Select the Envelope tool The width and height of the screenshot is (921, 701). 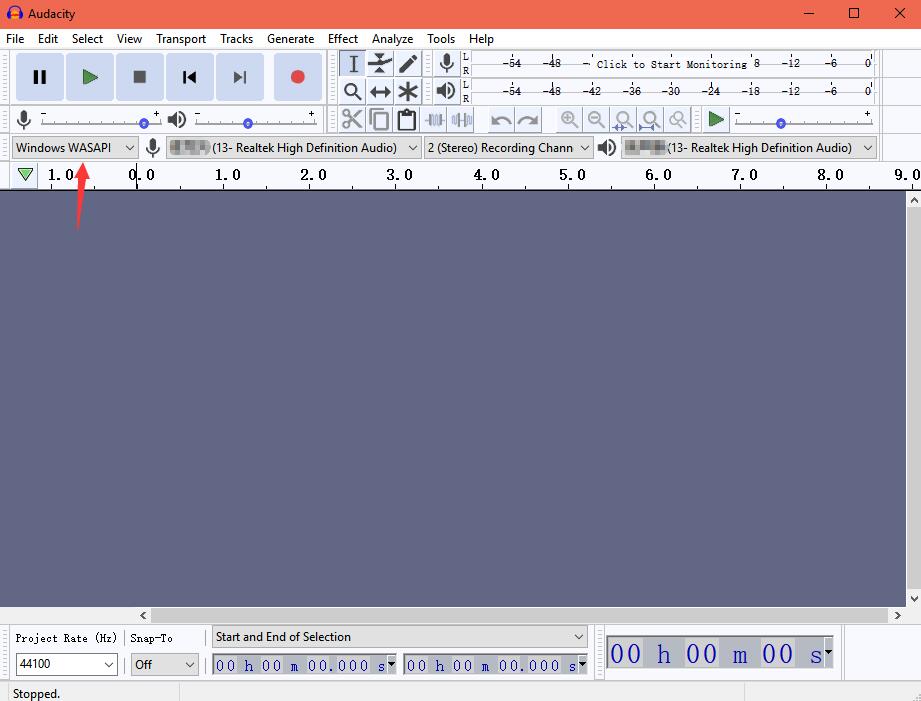point(380,63)
